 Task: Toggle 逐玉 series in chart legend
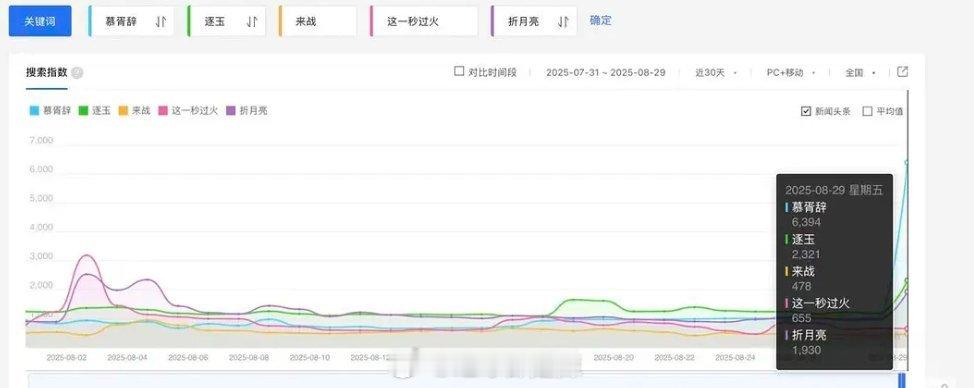tap(94, 111)
